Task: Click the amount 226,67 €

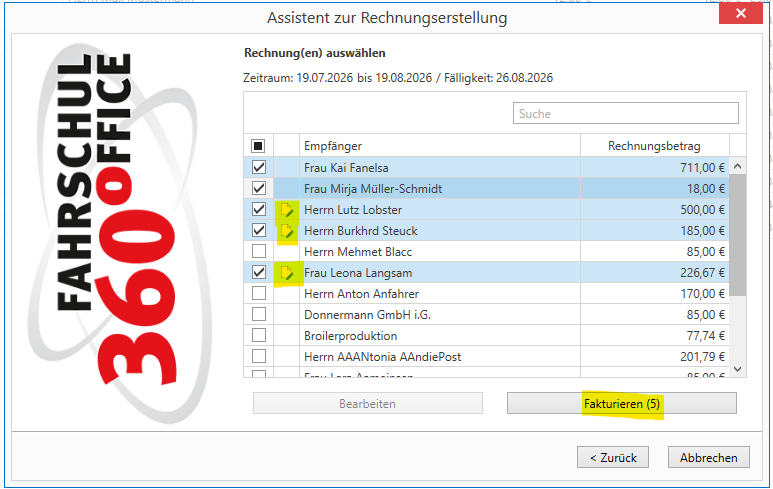Action: coord(703,272)
